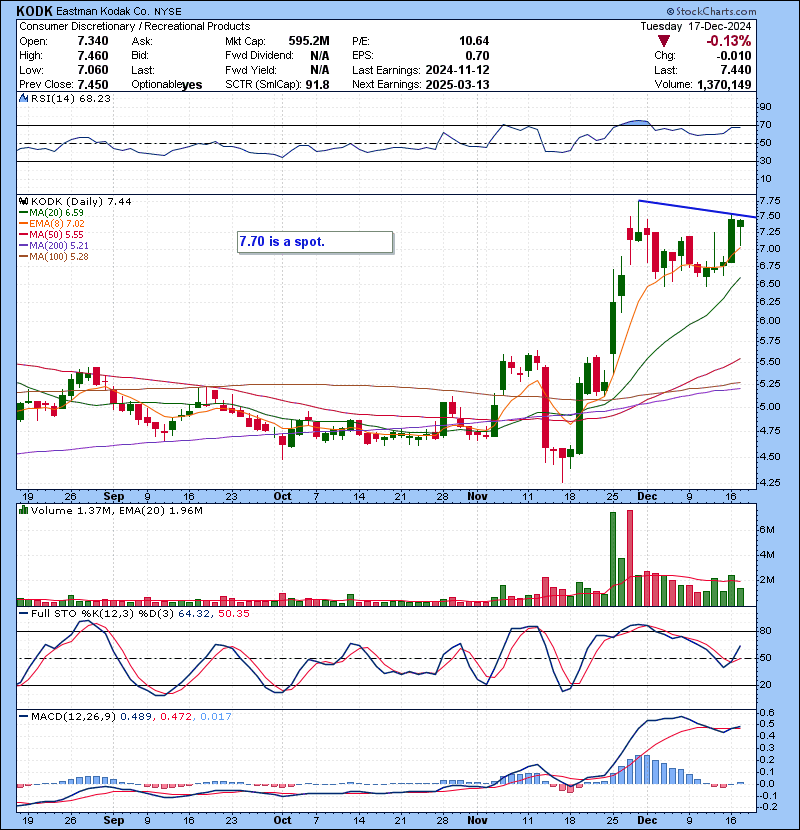Click the MACD value 0.489
This screenshot has height=830, width=800.
[136, 717]
